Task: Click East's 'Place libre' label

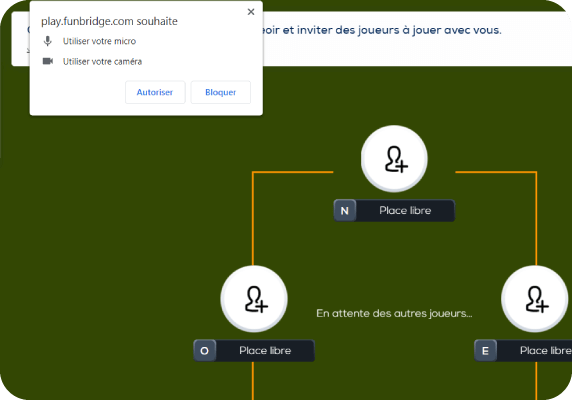Action: (546, 350)
